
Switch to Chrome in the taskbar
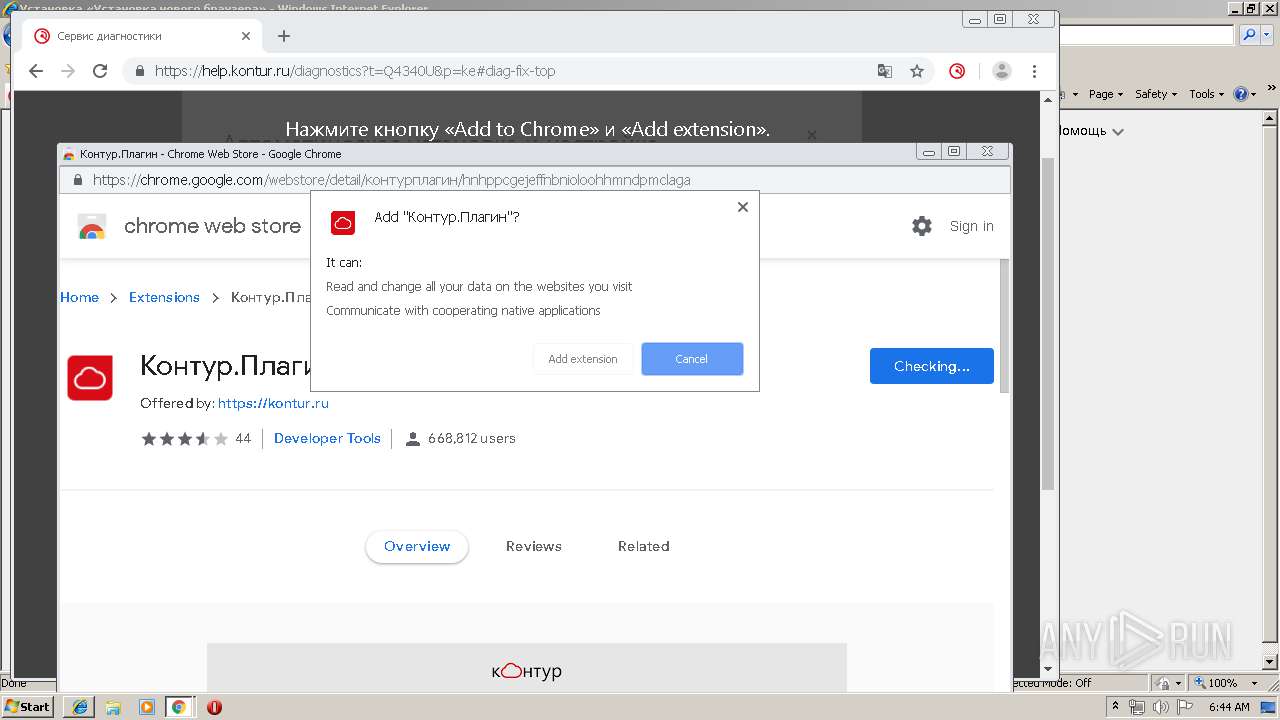click(x=179, y=707)
